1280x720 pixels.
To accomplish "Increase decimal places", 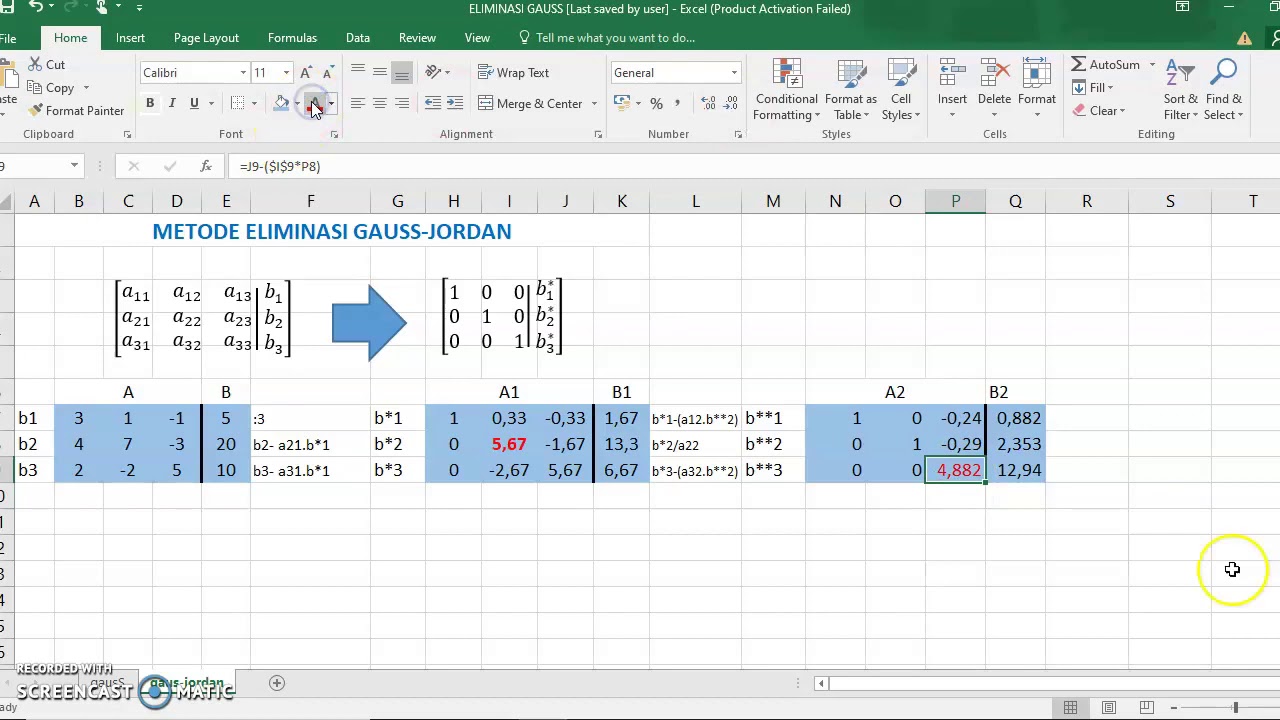I will (x=708, y=103).
